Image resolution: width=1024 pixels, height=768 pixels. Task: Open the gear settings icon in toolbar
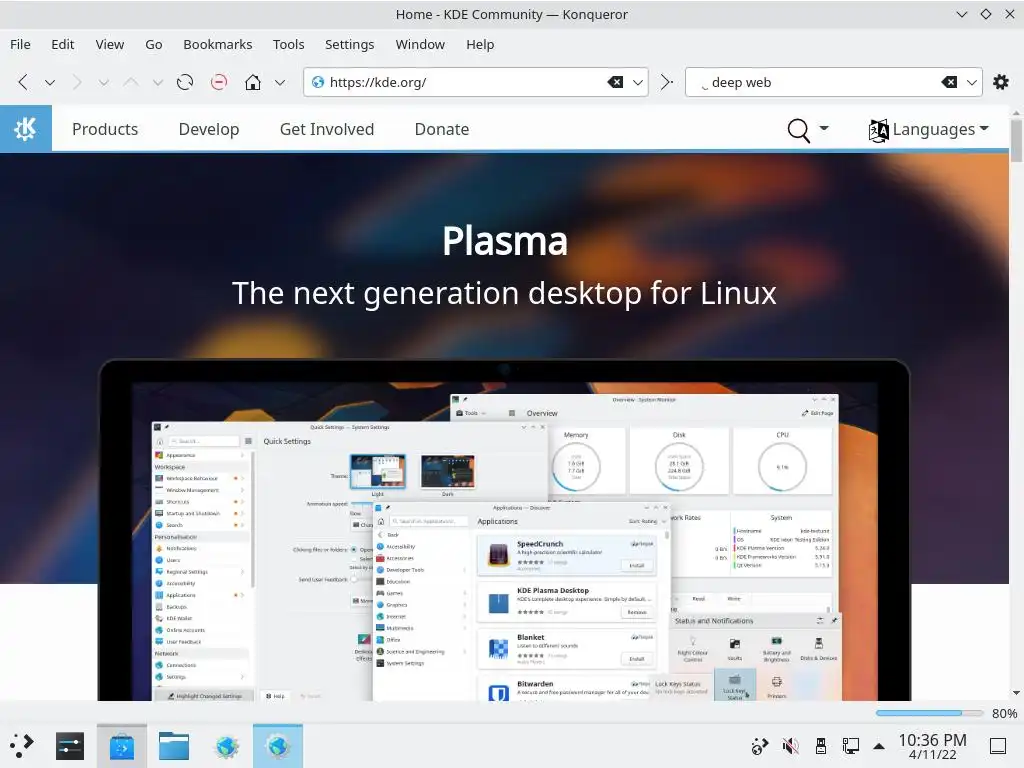coord(1000,82)
